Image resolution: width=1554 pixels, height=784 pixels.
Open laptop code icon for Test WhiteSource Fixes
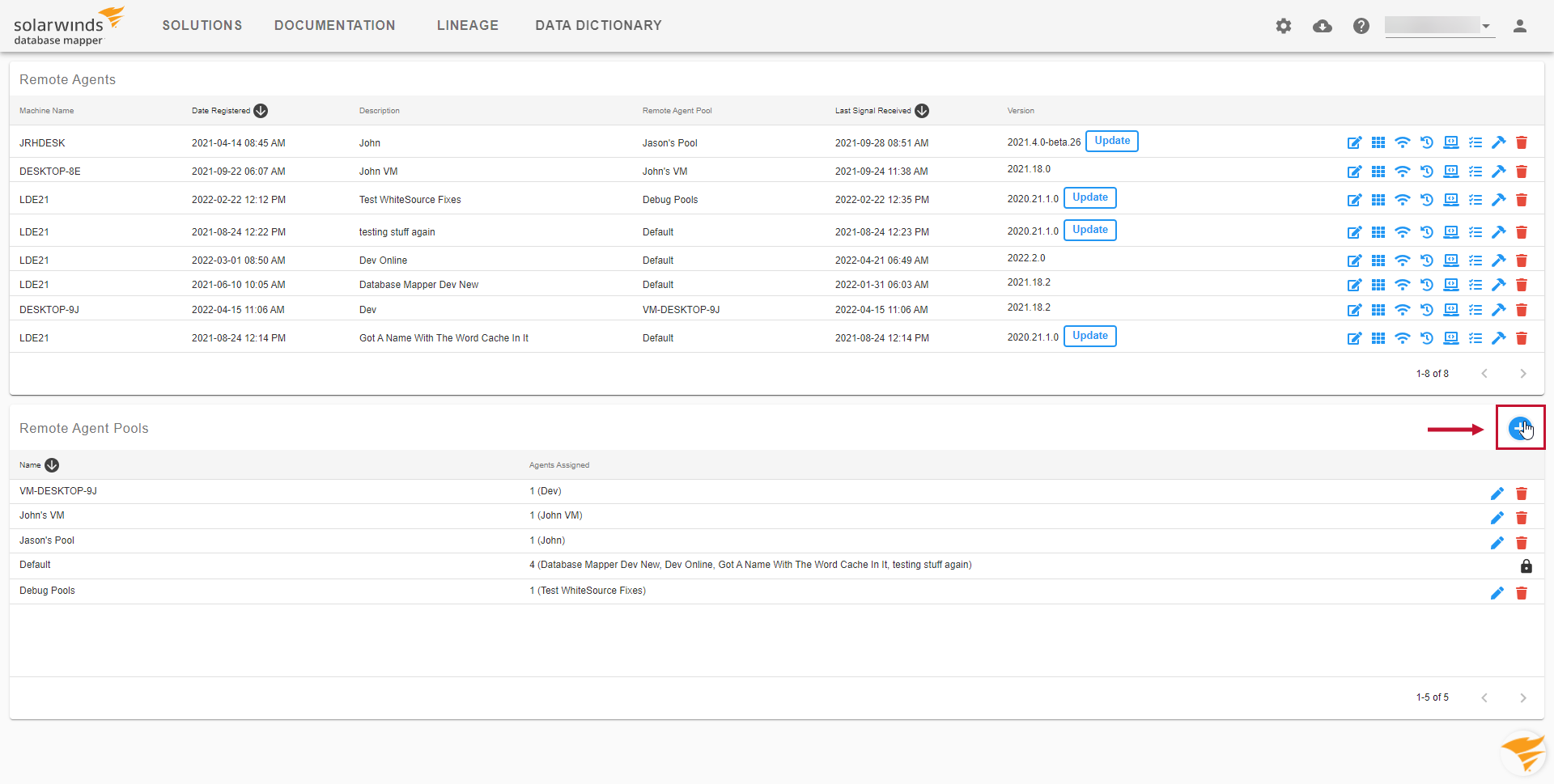(1451, 200)
